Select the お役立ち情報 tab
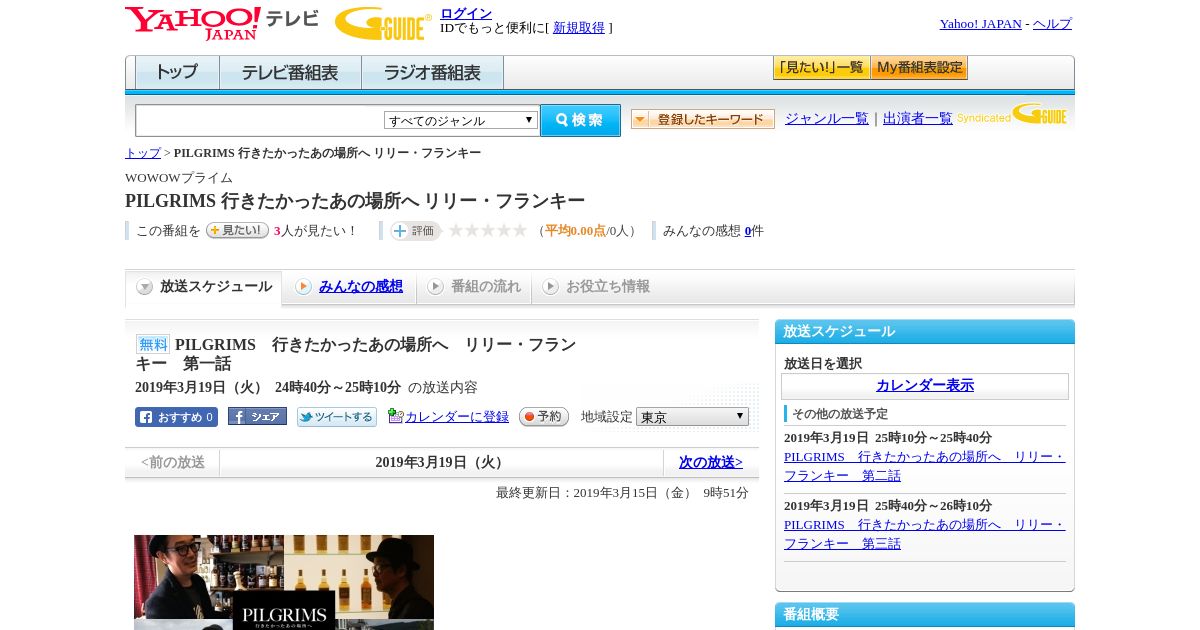Screen dimensions: 1200x630 (x=596, y=287)
